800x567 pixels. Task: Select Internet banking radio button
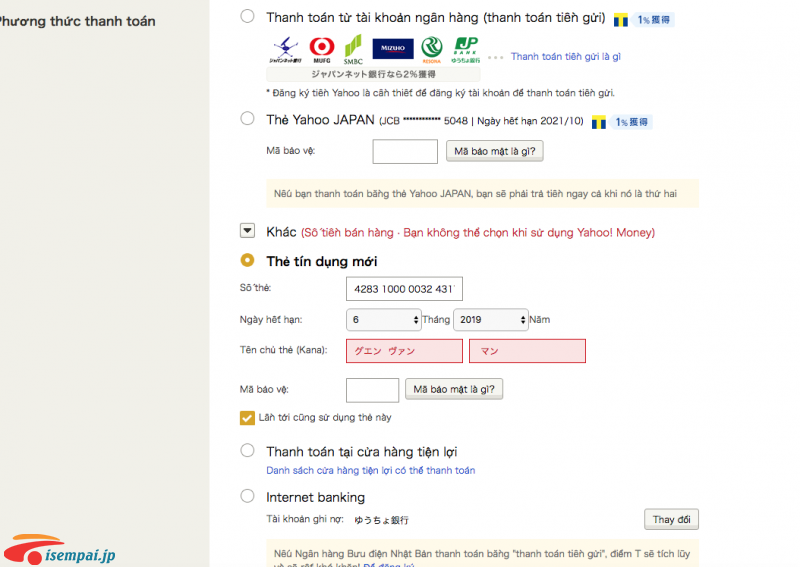[247, 496]
